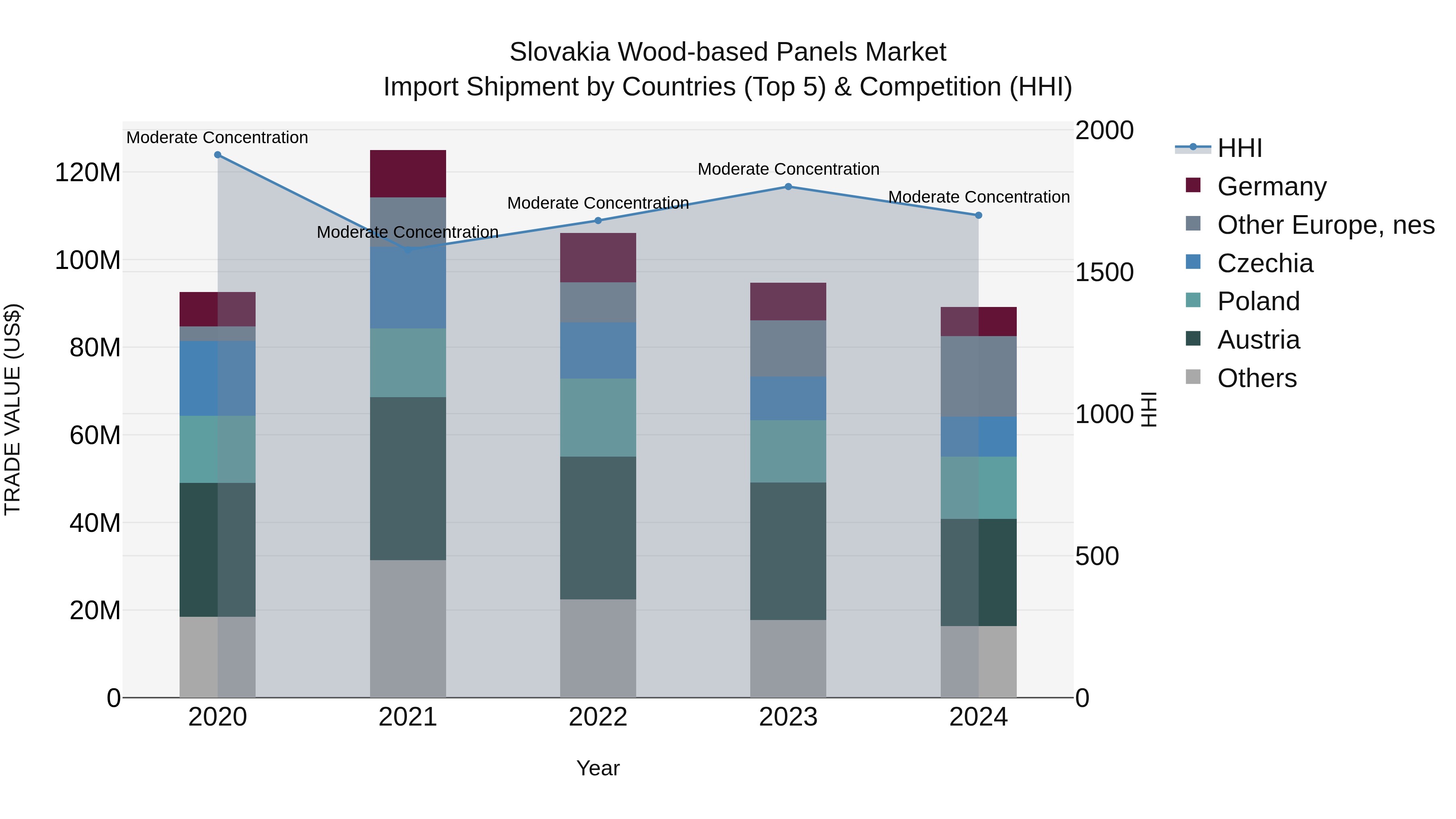
Task: Toggle the Germany legend entry
Action: coord(1256,186)
